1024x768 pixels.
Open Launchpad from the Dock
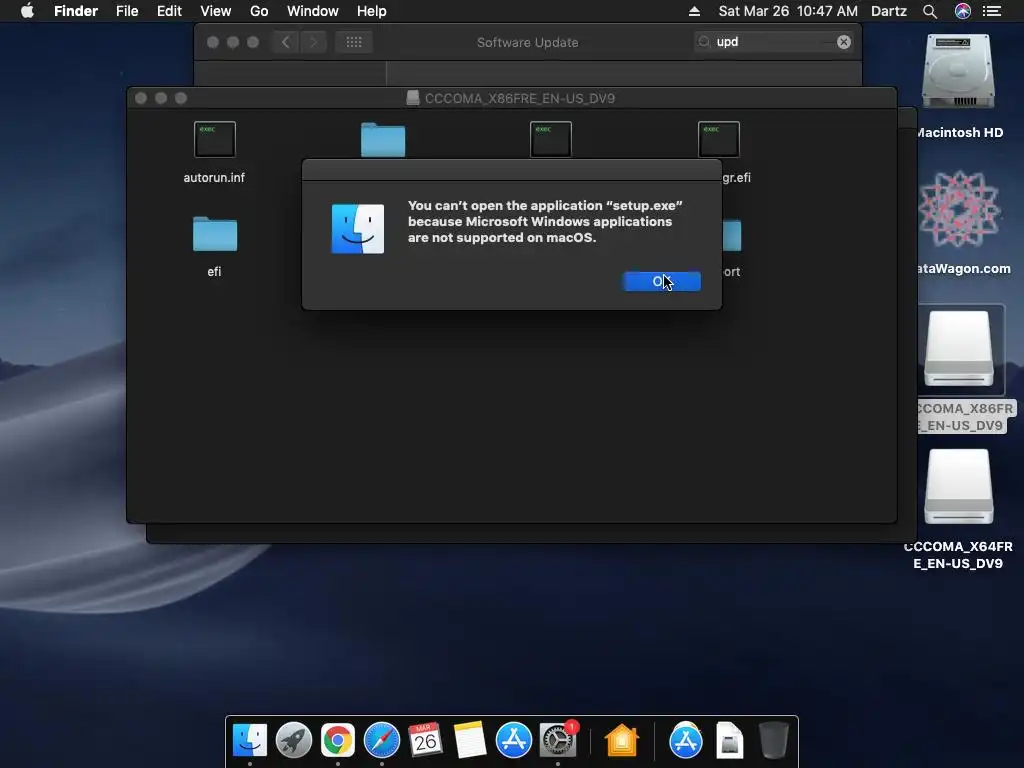(294, 740)
